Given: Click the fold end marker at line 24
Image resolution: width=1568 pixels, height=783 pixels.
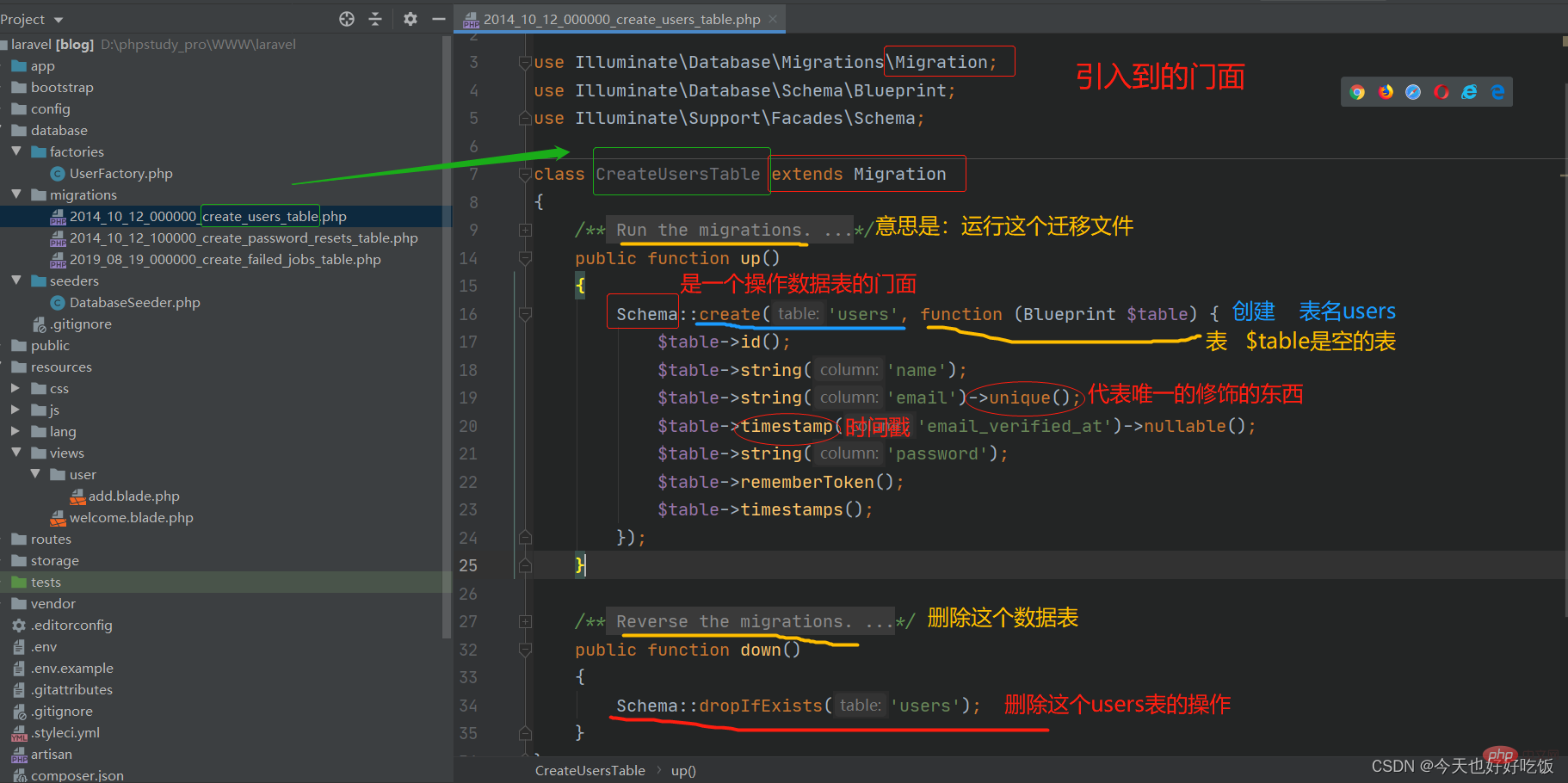Looking at the screenshot, I should click(x=525, y=538).
